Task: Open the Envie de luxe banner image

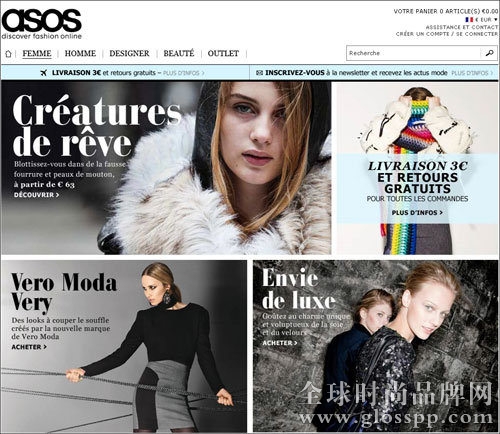Action: 375,346
